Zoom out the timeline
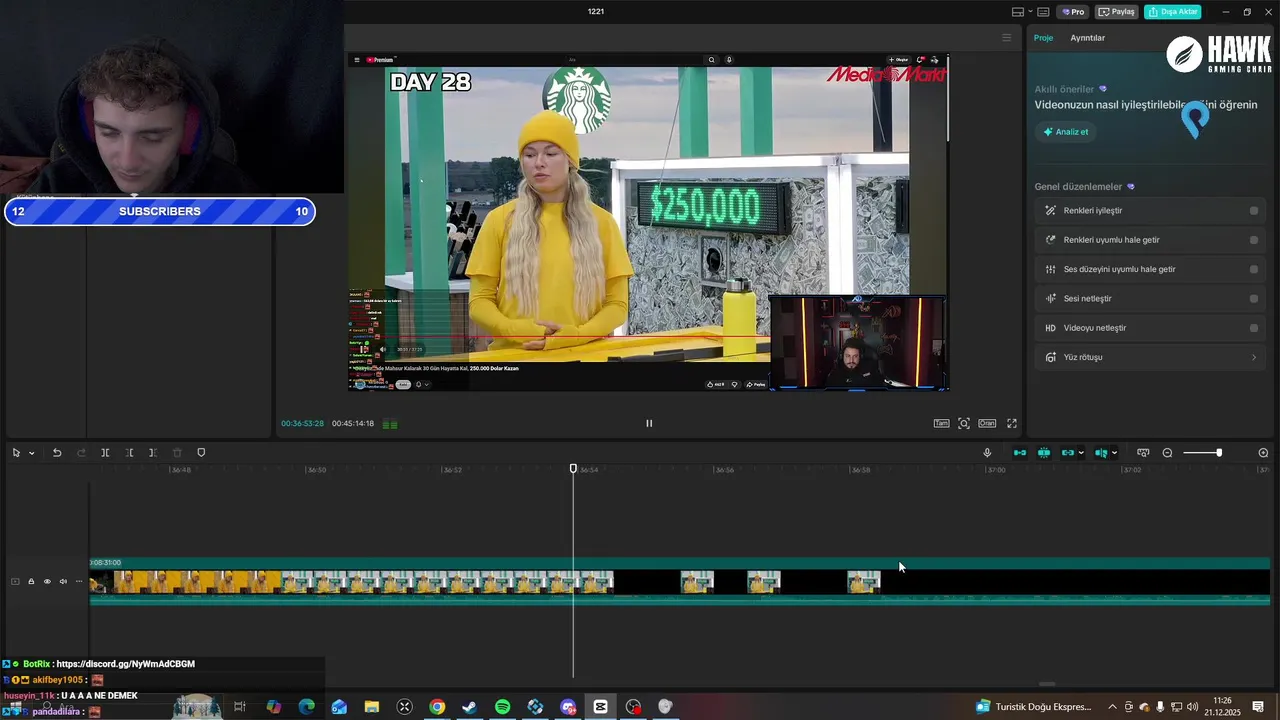The image size is (1280, 720). (1167, 453)
